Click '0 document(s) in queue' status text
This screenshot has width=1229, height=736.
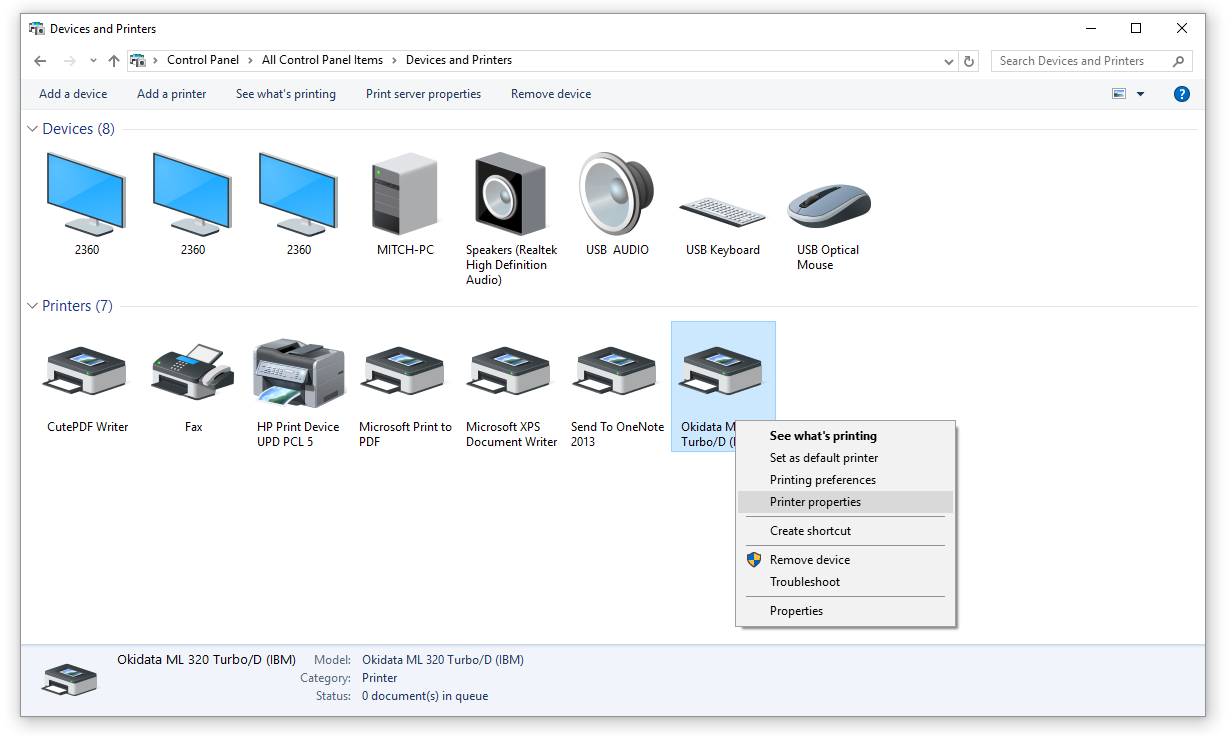[x=425, y=696]
